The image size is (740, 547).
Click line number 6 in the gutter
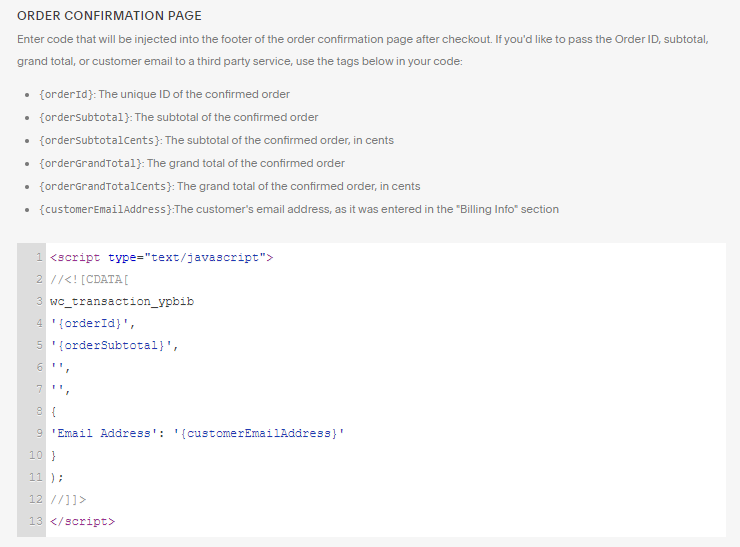click(x=39, y=367)
